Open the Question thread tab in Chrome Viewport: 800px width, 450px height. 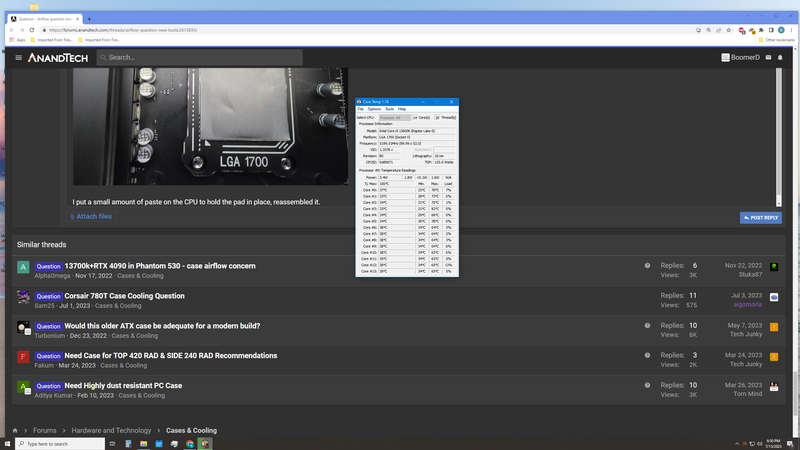coord(44,19)
